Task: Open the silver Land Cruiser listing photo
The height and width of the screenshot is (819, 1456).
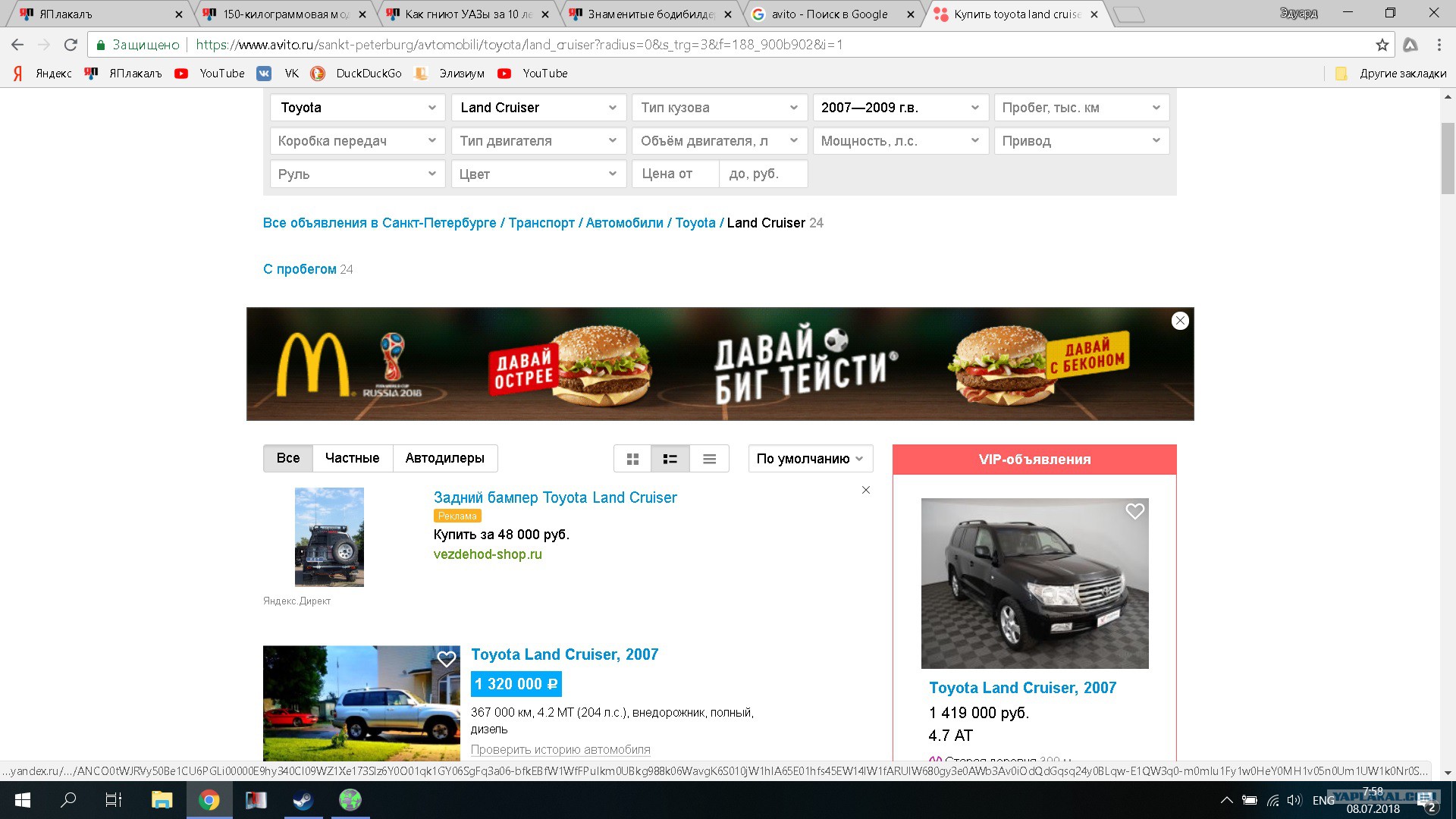Action: pyautogui.click(x=362, y=703)
